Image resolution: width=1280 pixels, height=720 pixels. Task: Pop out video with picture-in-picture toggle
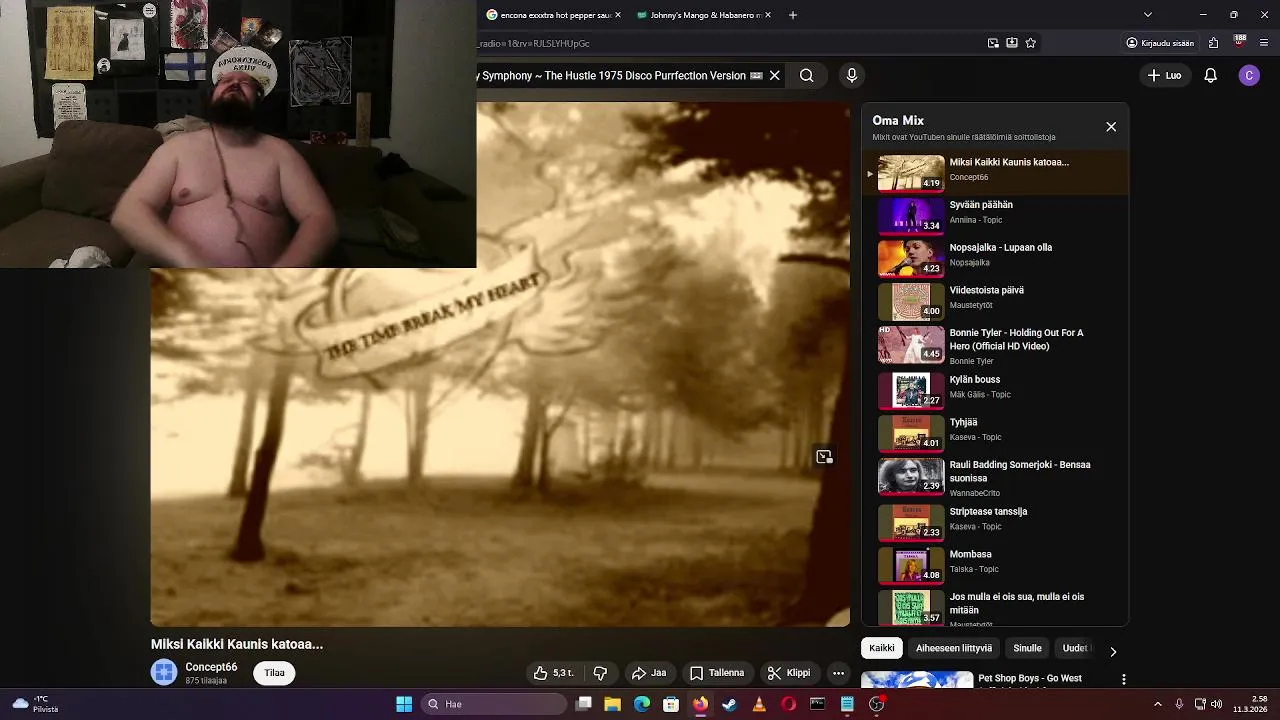pyautogui.click(x=824, y=457)
